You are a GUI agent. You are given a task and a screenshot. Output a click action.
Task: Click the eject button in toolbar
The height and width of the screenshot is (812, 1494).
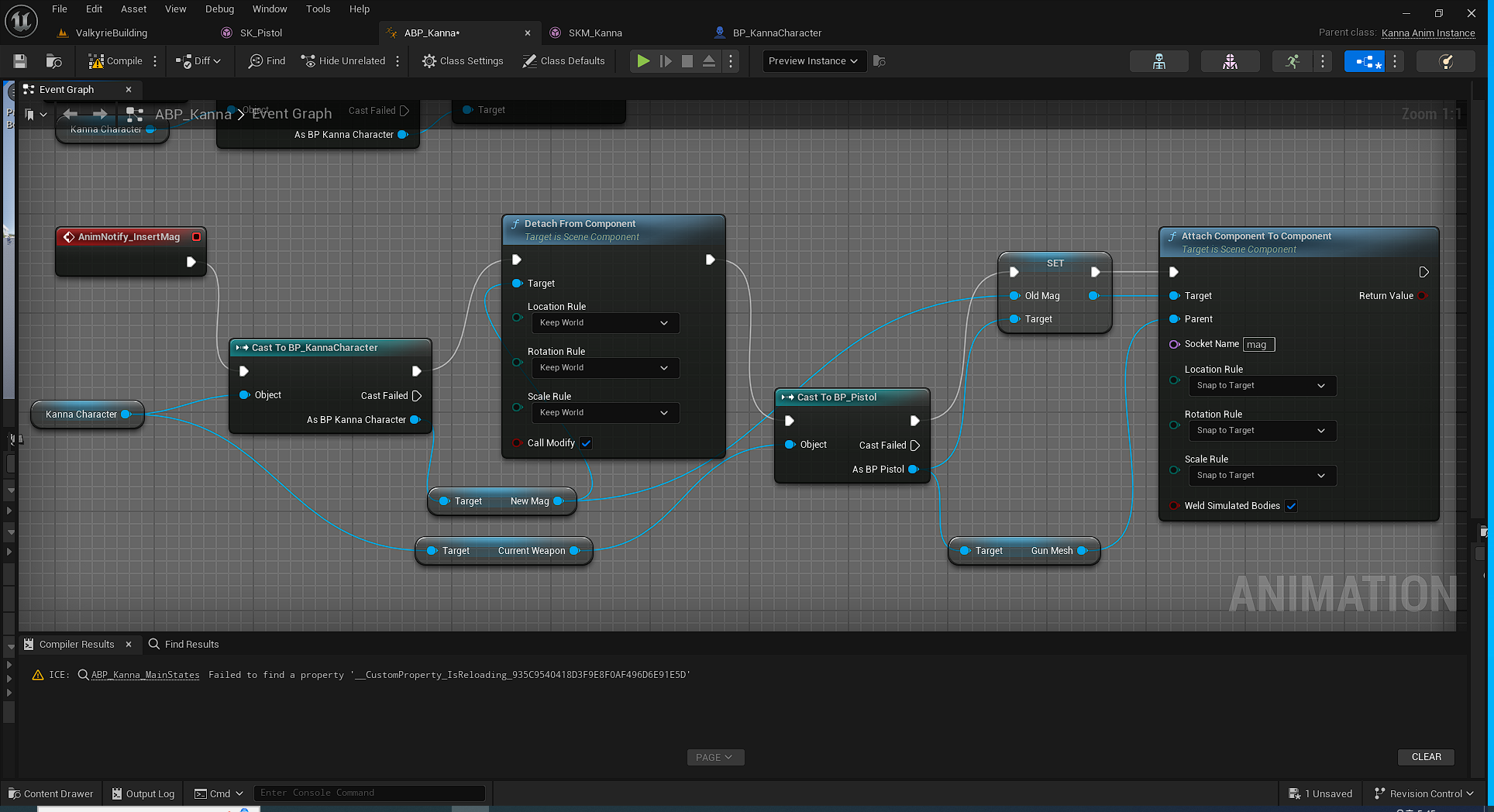click(709, 61)
